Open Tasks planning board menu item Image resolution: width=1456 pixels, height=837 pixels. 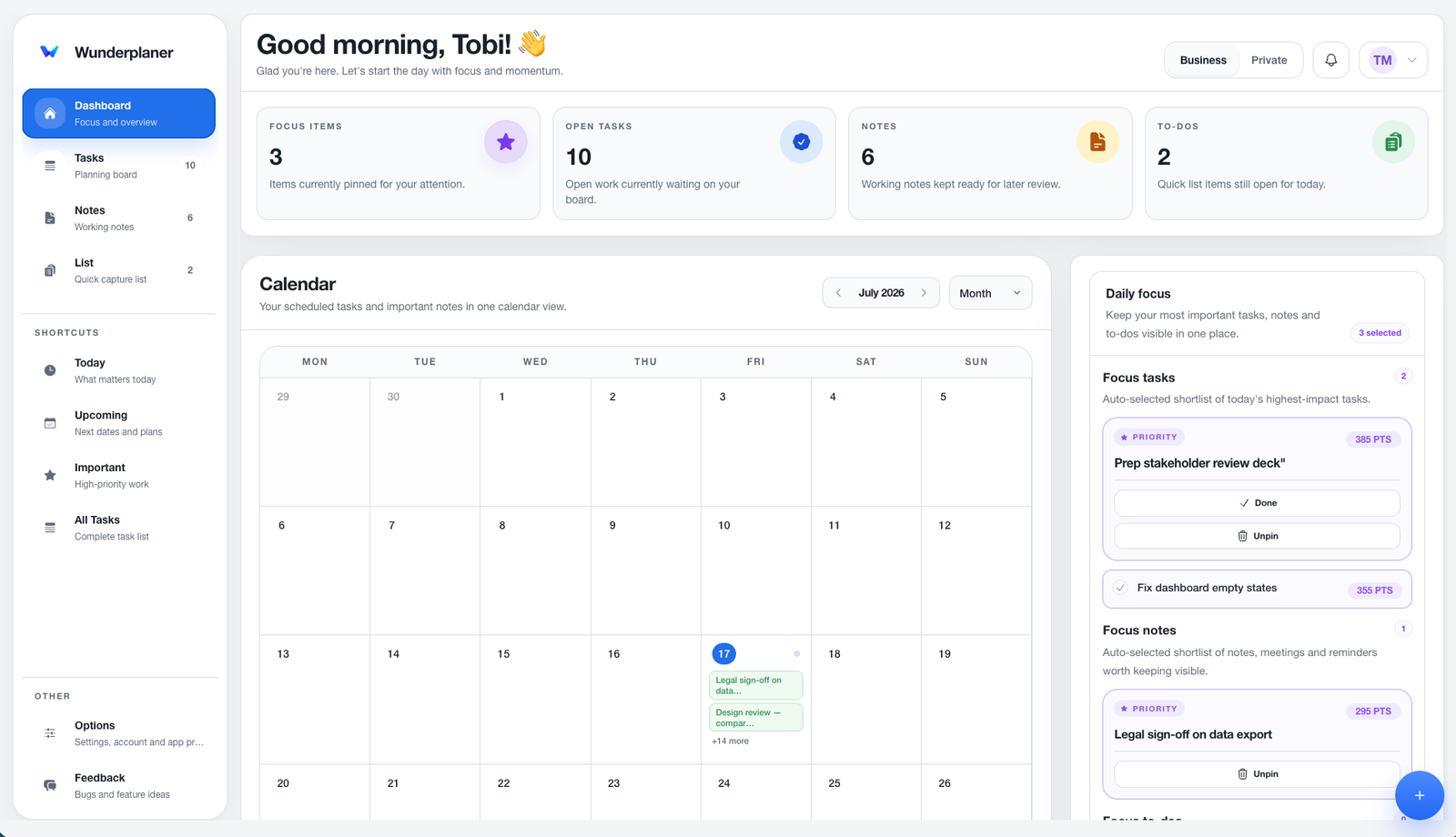pos(119,166)
